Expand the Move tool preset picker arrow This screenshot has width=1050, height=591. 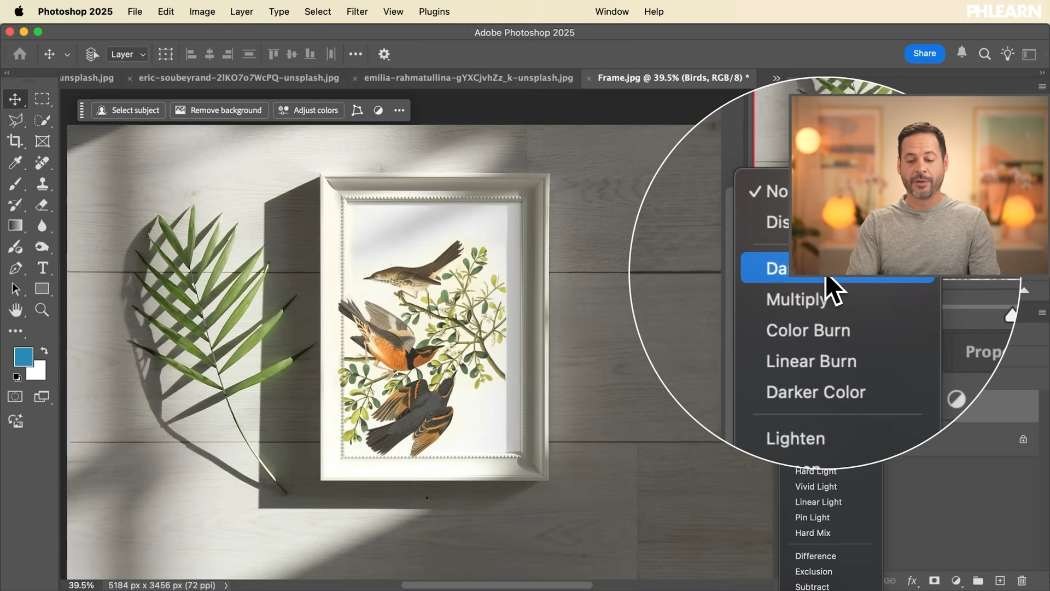pos(67,55)
